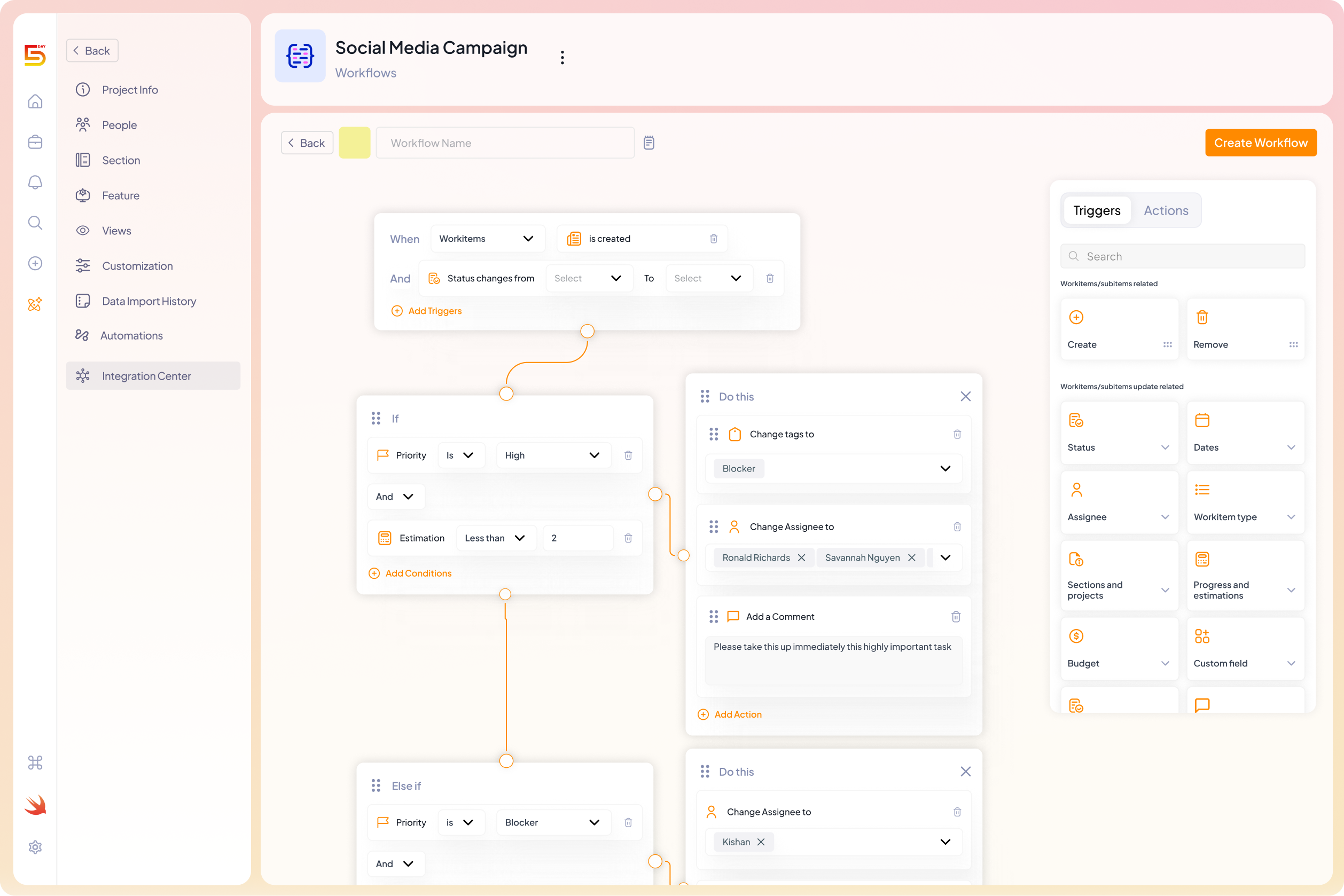Screen dimensions: 1344x896
Task: Expand the Blocker tags dropdown
Action: point(945,468)
